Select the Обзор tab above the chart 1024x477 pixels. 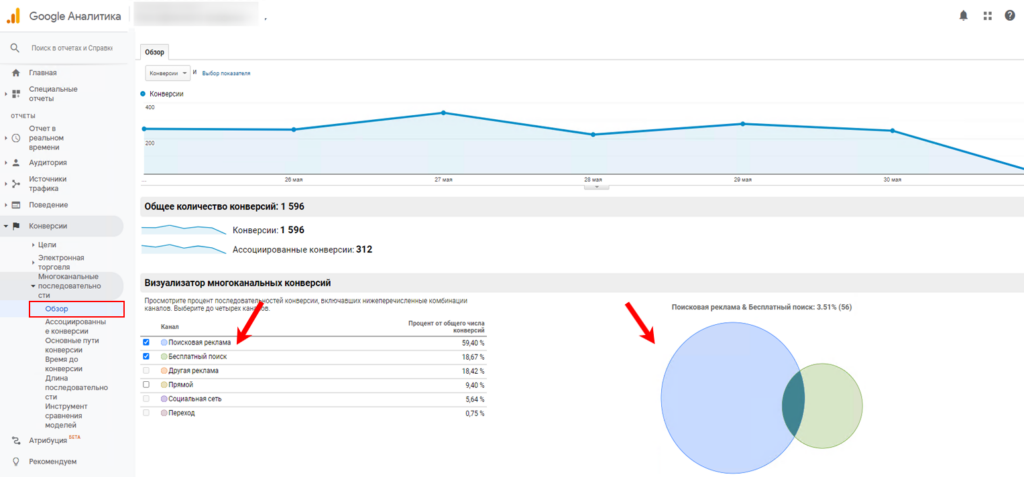click(154, 51)
